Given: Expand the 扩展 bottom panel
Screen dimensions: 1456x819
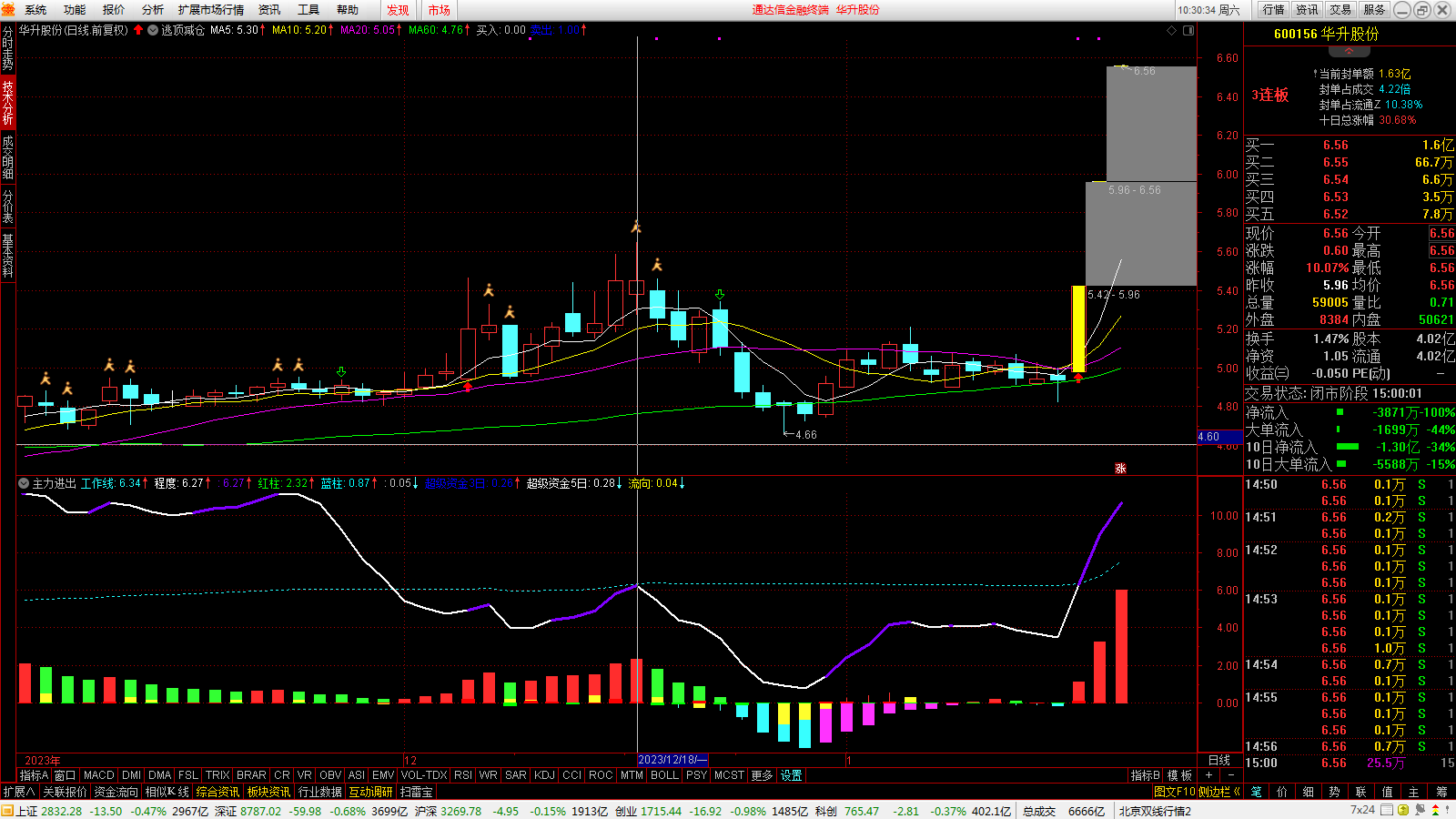Looking at the screenshot, I should (x=19, y=792).
